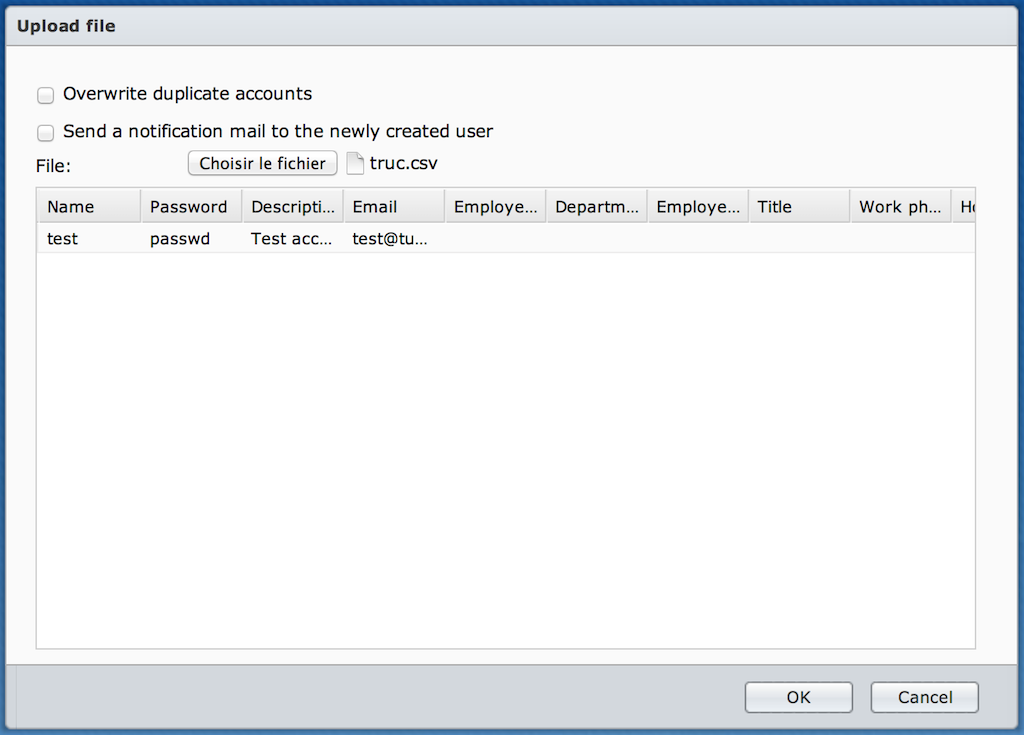
Task: Enable Overwrite duplicate accounts checkbox
Action: coord(45,95)
